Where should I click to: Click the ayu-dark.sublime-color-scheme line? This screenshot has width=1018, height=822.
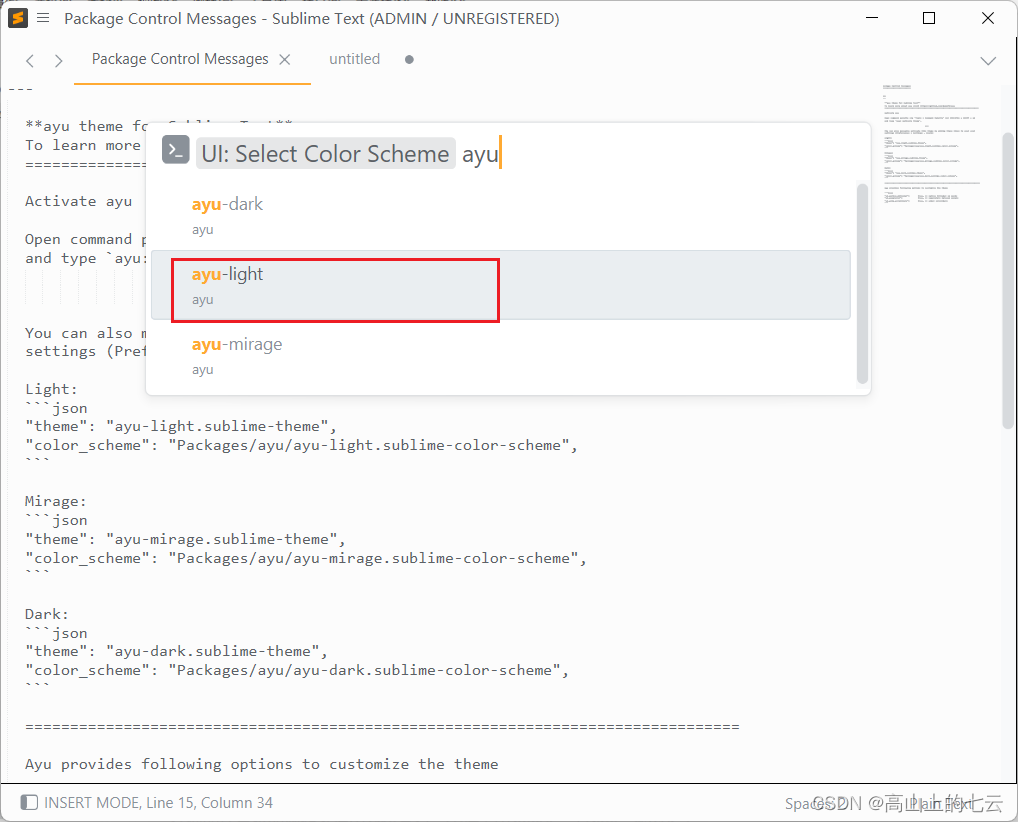click(x=297, y=671)
